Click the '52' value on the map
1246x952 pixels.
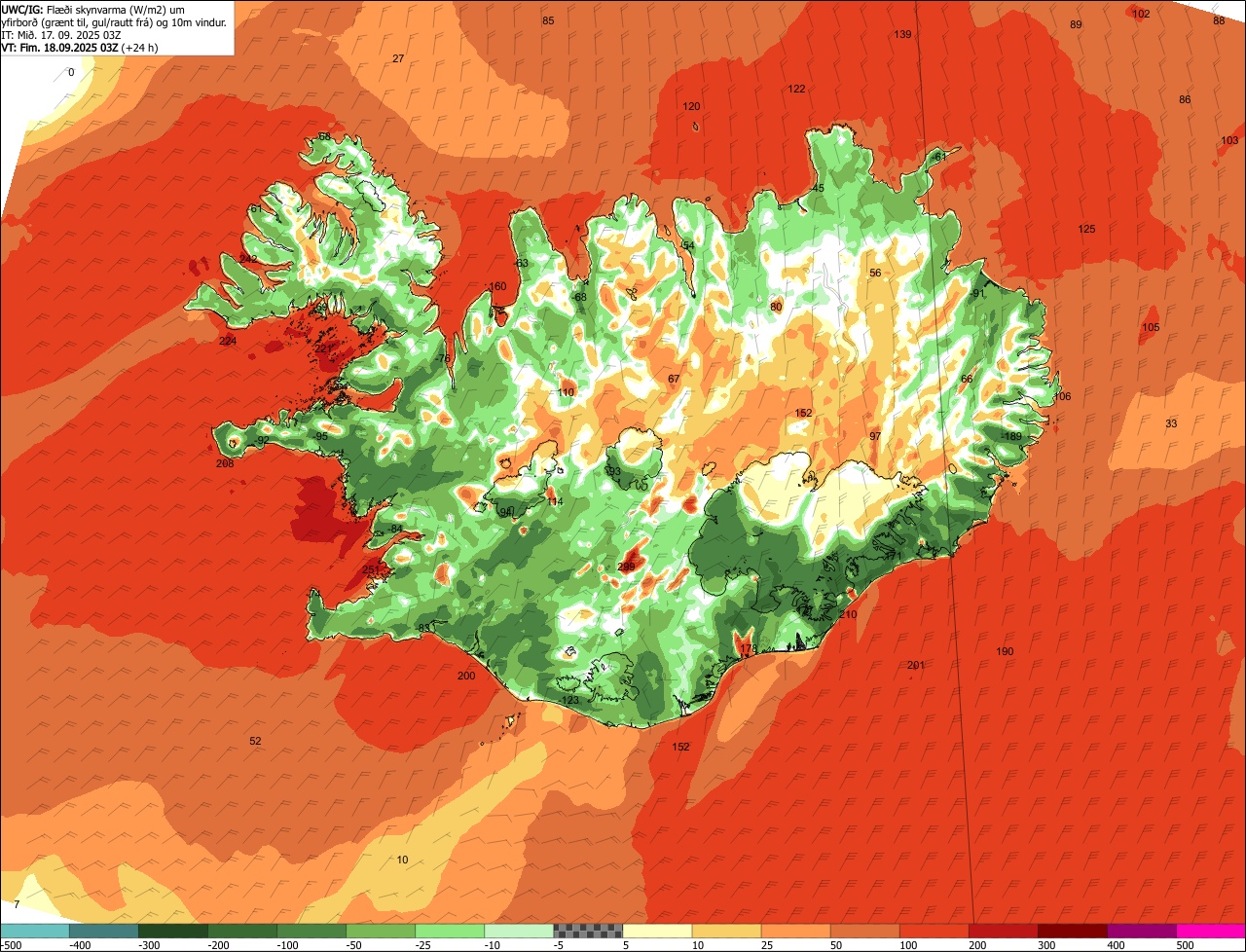click(x=255, y=741)
